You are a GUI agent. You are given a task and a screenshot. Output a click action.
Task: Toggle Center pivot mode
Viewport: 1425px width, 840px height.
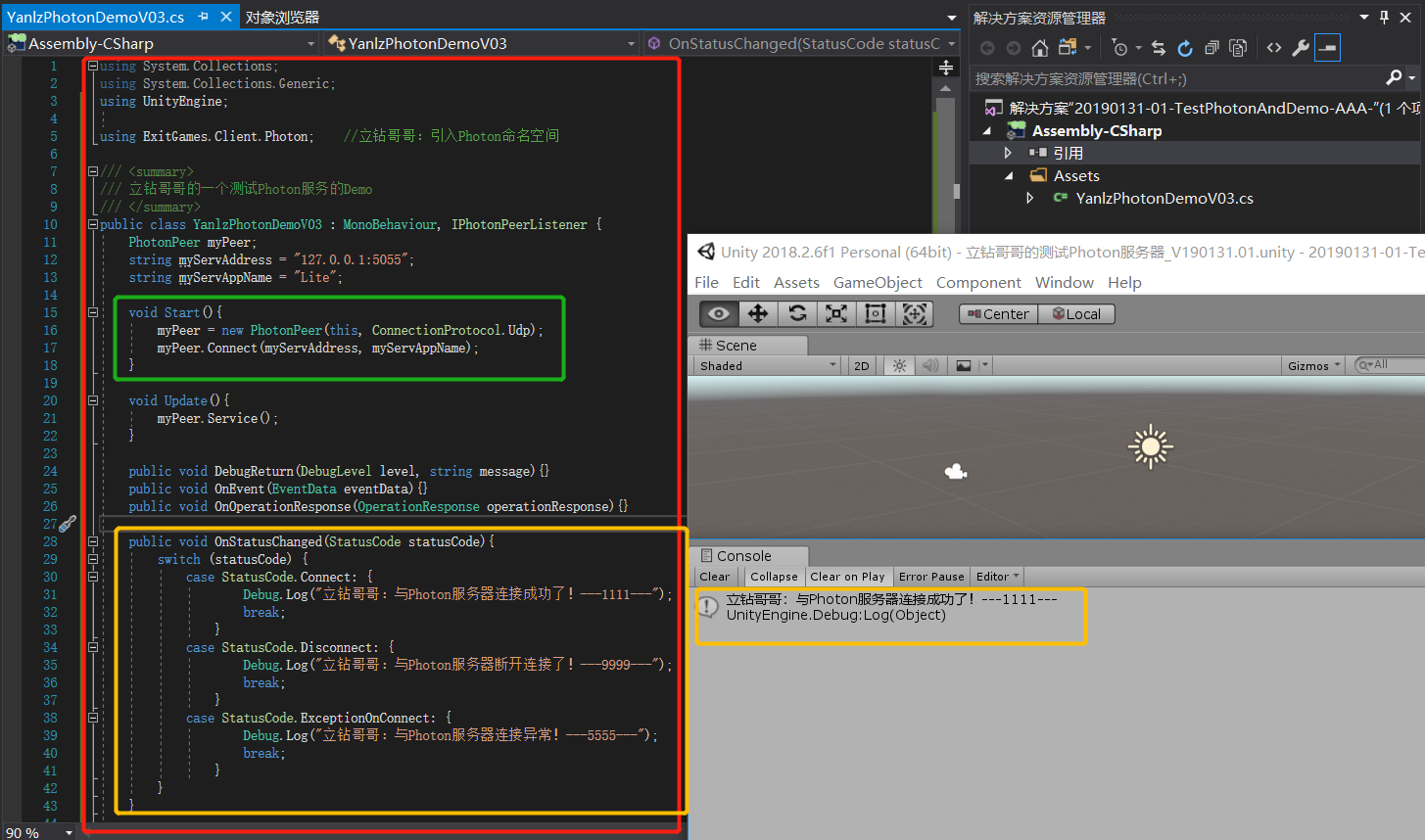tap(998, 314)
